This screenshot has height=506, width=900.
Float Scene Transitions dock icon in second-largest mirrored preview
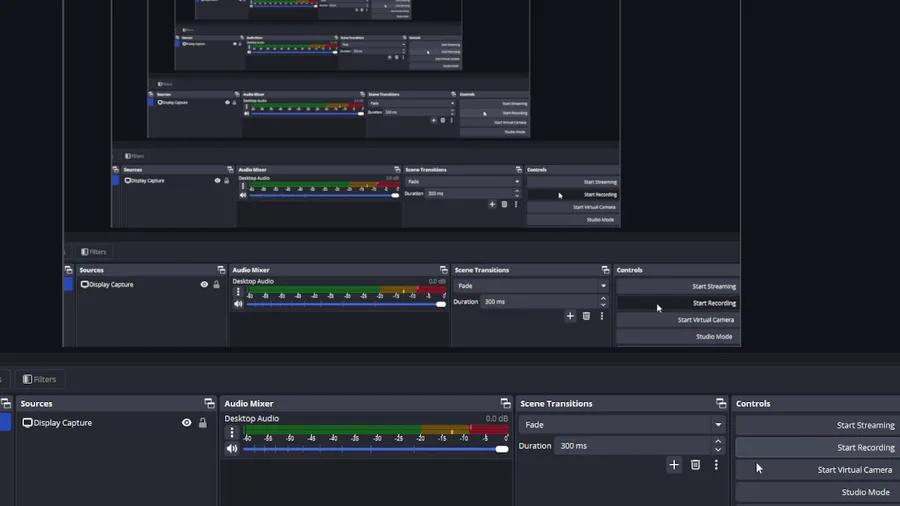point(518,170)
